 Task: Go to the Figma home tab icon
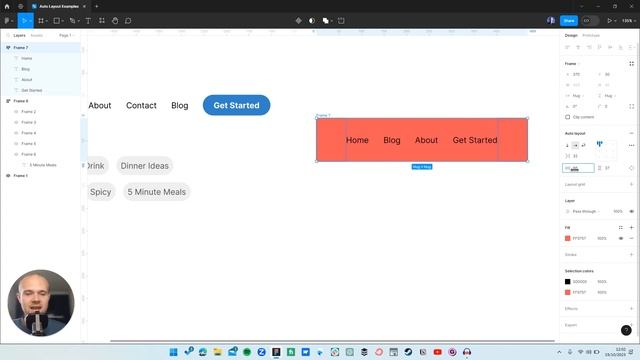pos(7,6)
